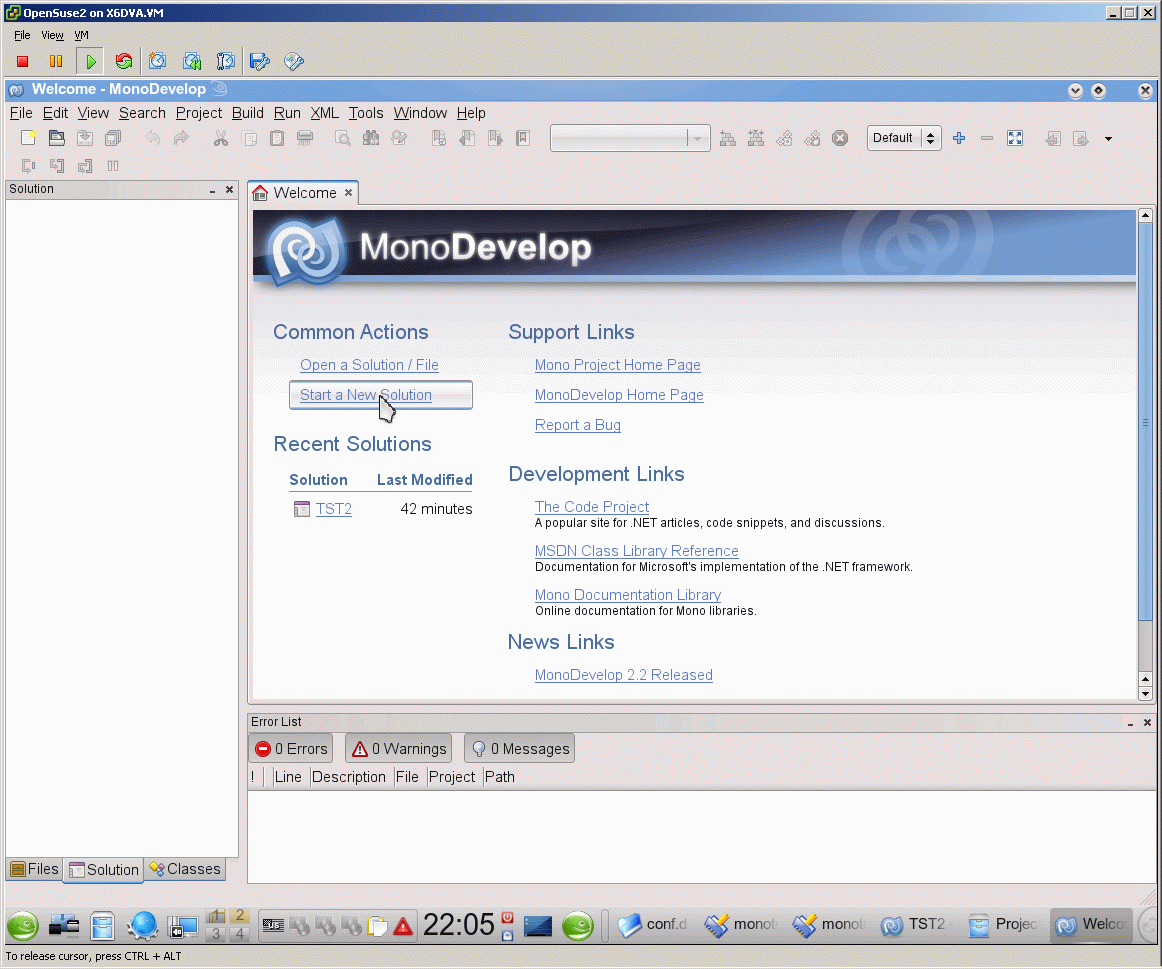Click the New File toolbar icon
This screenshot has width=1162, height=969.
pyautogui.click(x=29, y=138)
